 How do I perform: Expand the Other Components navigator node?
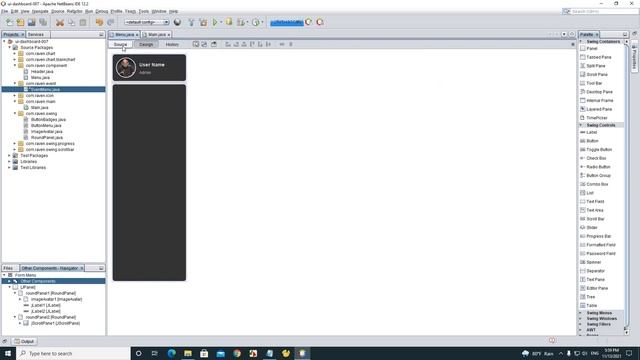click(x=10, y=281)
